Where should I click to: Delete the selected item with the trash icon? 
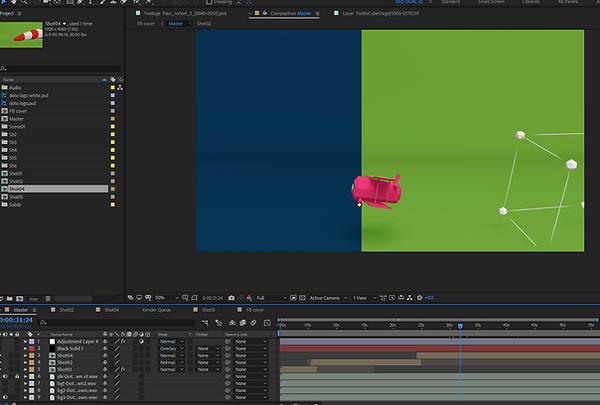tap(48, 299)
